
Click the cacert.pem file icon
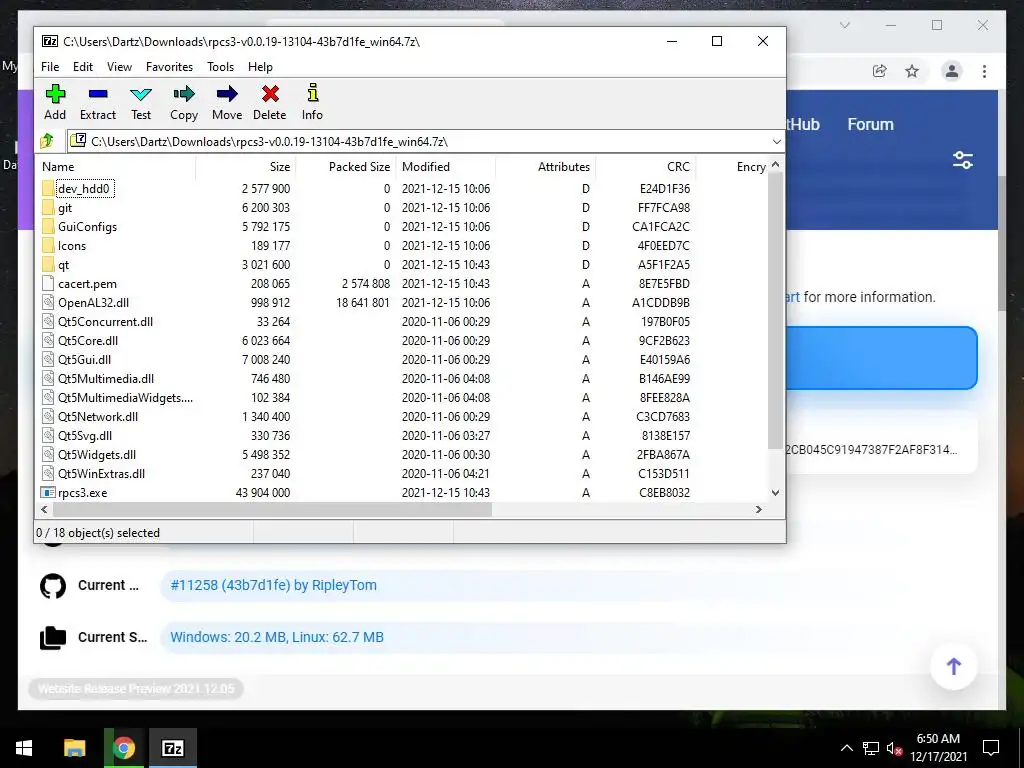click(48, 283)
